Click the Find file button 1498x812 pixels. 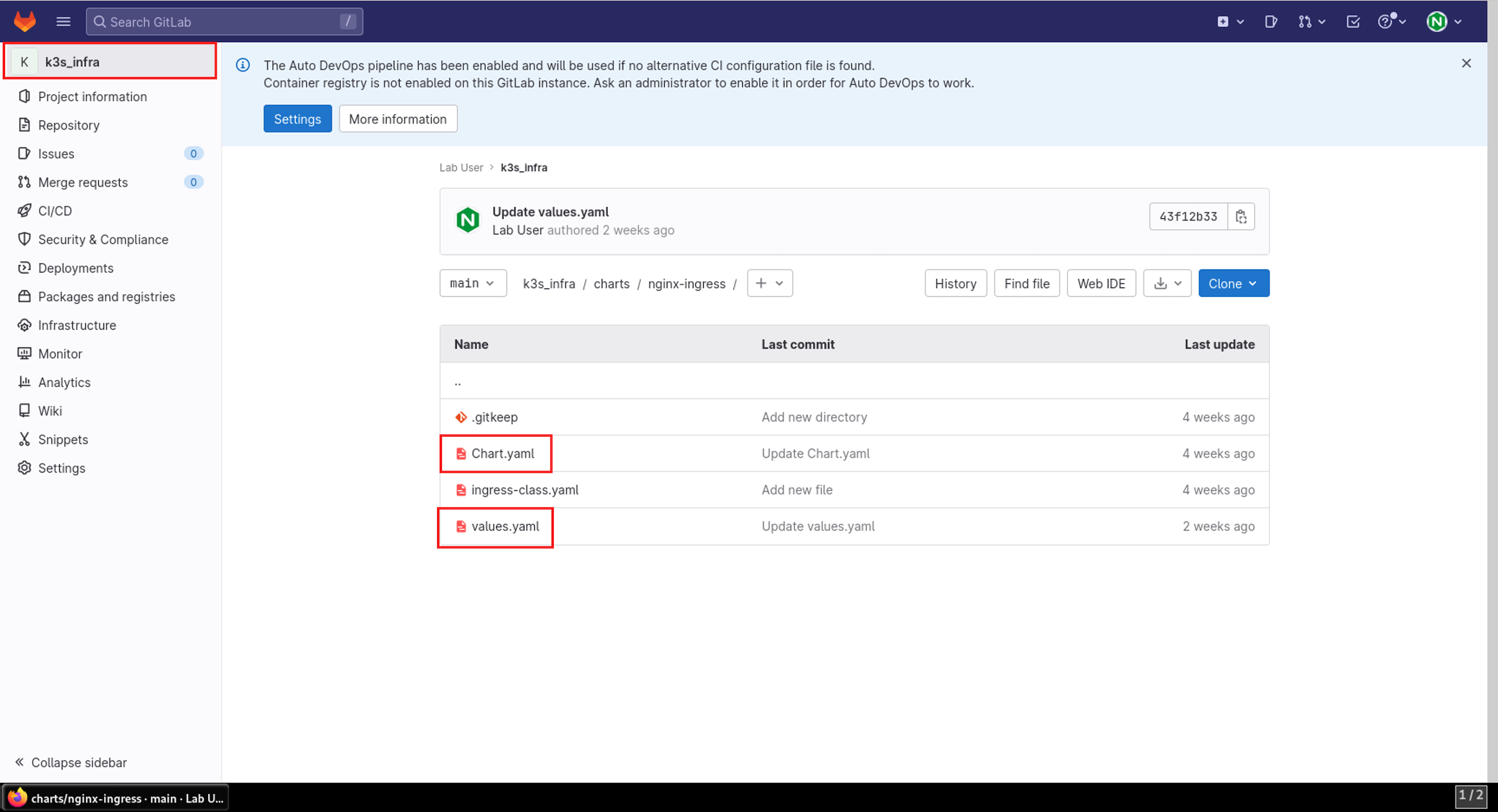tap(1026, 283)
